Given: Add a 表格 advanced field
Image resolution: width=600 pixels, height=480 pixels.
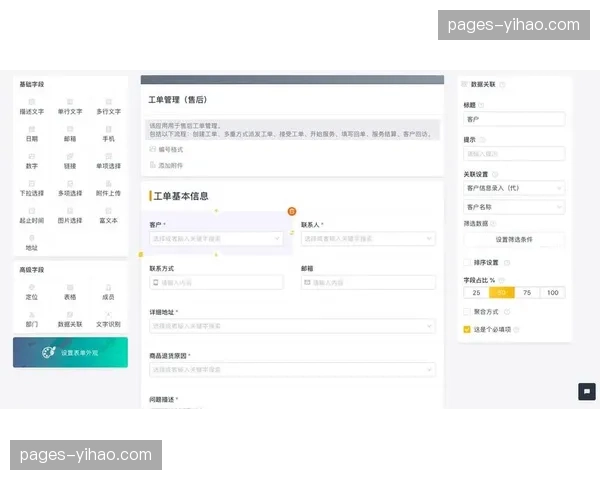Looking at the screenshot, I should tap(70, 292).
